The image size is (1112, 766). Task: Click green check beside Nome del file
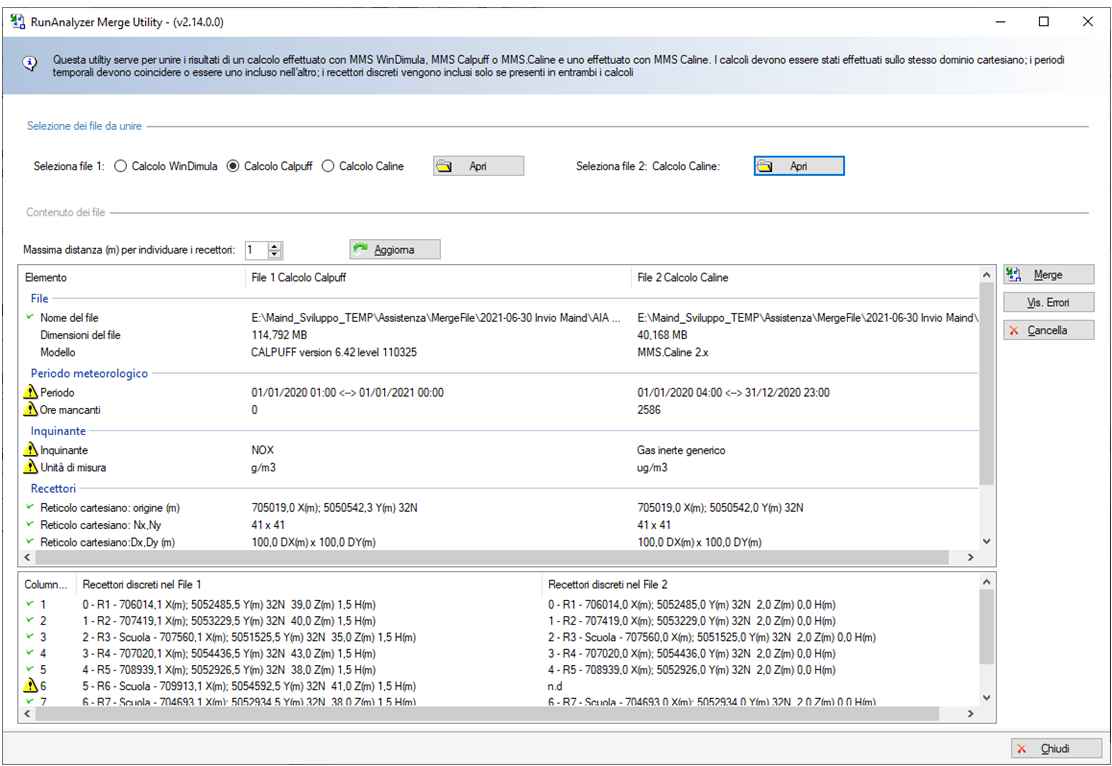point(30,316)
